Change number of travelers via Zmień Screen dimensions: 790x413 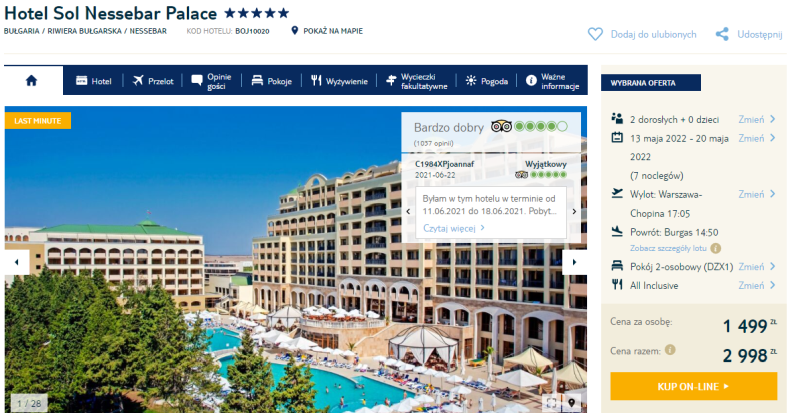[756, 119]
